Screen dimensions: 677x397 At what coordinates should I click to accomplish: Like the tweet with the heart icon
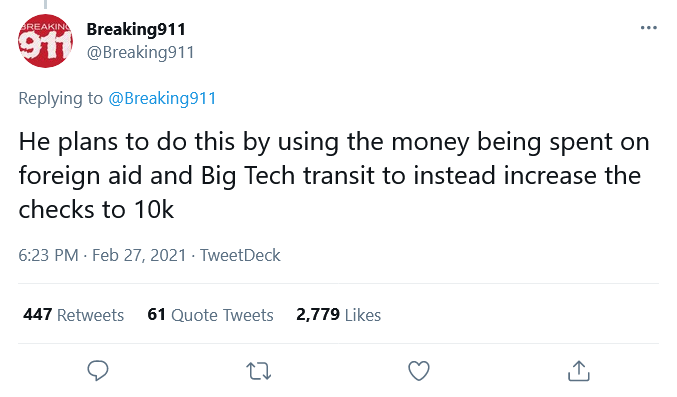419,371
